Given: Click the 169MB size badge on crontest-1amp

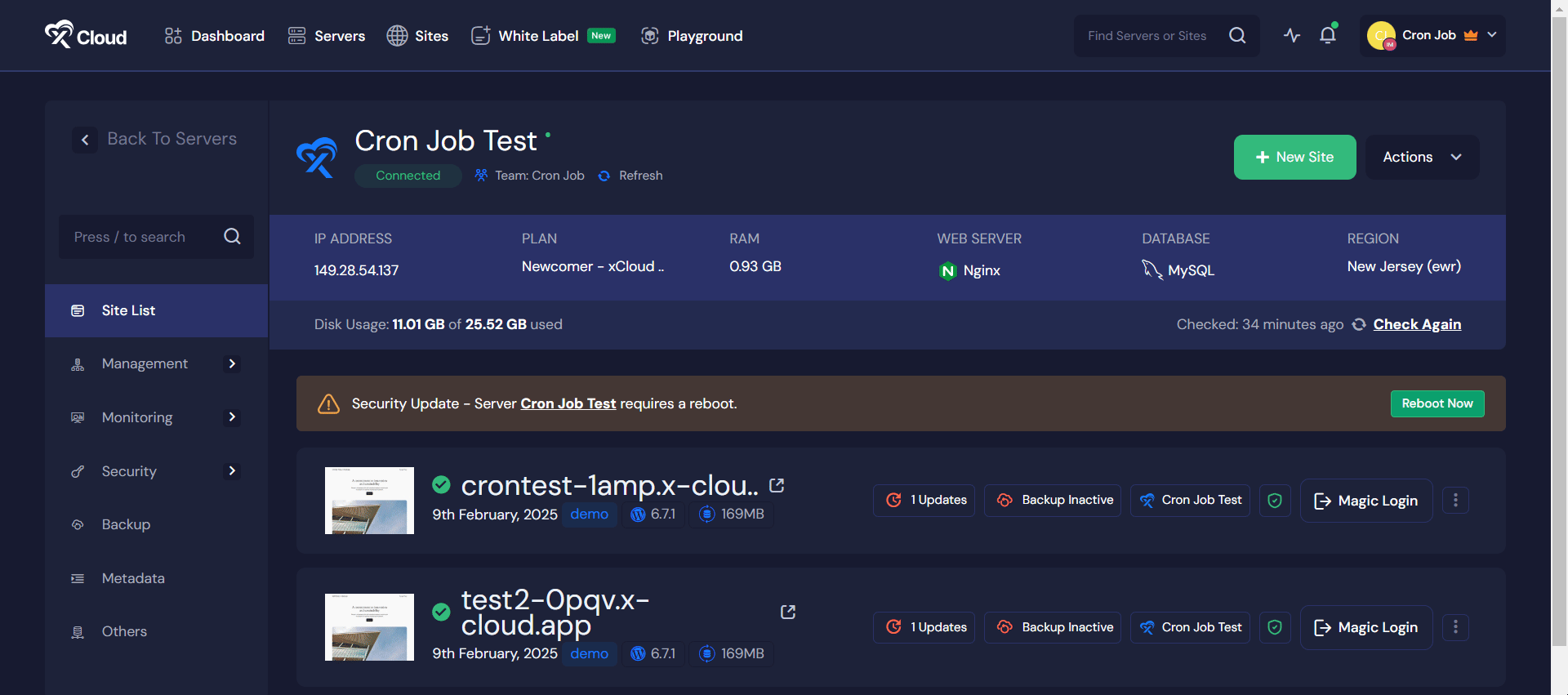Looking at the screenshot, I should pyautogui.click(x=732, y=514).
